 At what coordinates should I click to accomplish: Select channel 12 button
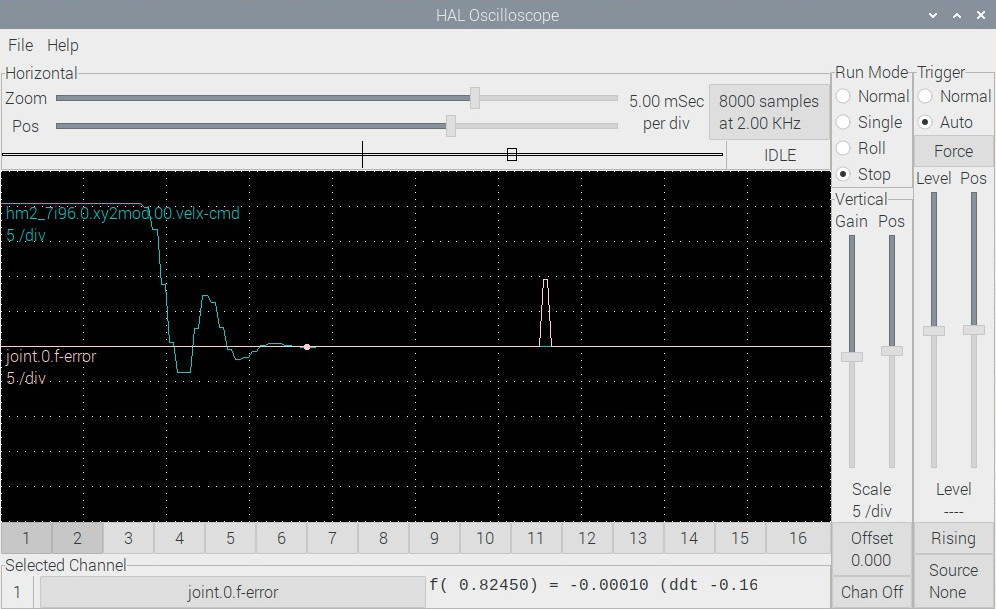click(587, 538)
